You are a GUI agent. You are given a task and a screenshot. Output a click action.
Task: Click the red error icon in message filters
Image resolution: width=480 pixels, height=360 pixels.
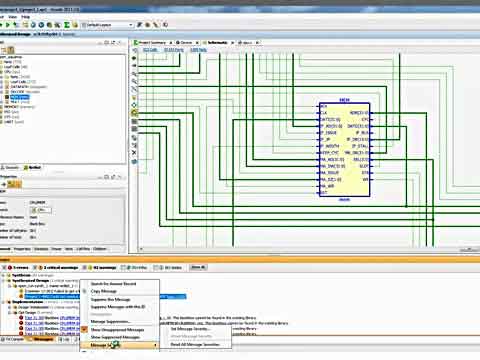click(x=10, y=267)
